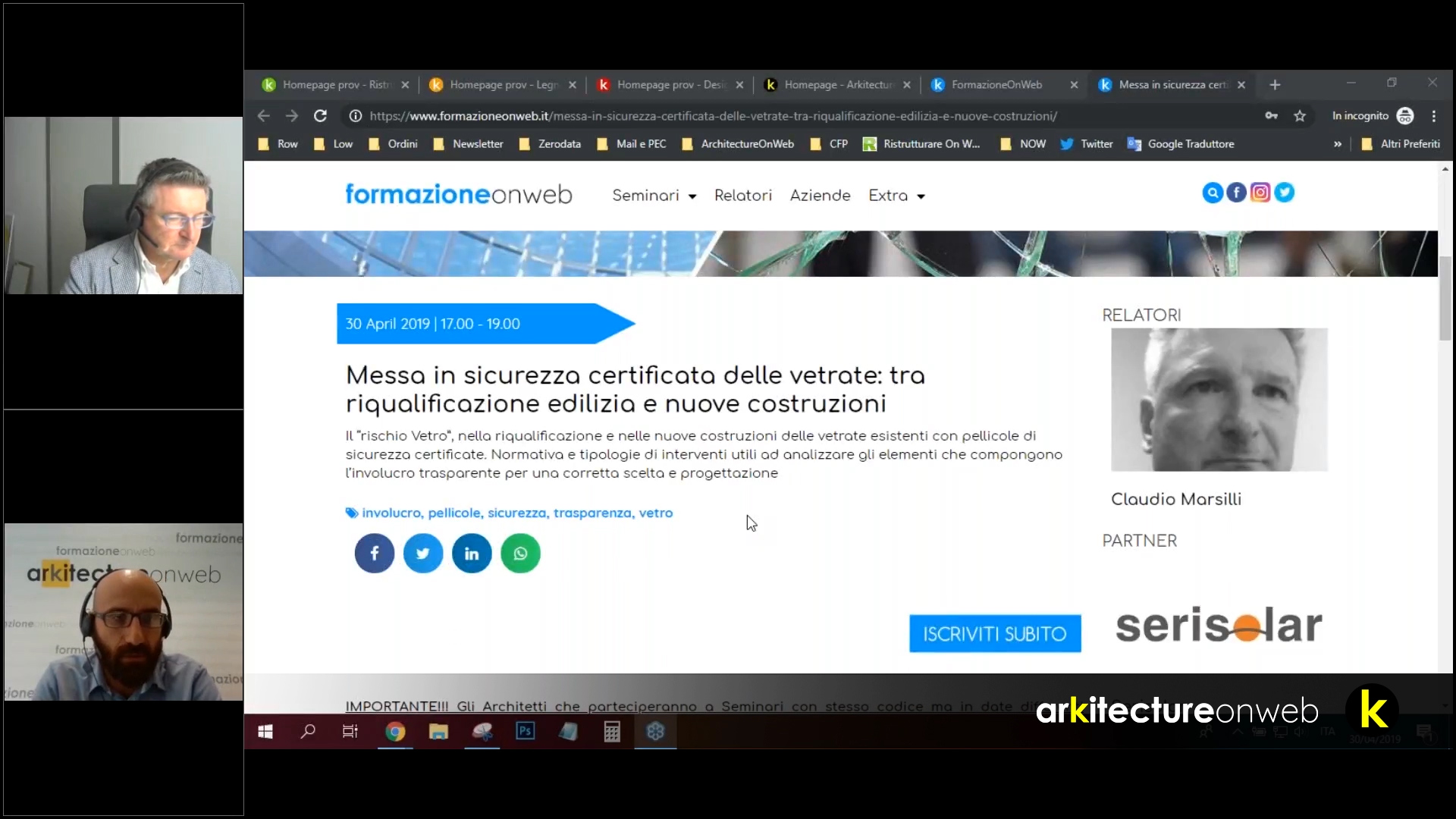The height and width of the screenshot is (819, 1456).
Task: Open Task View in the taskbar
Action: 350,732
